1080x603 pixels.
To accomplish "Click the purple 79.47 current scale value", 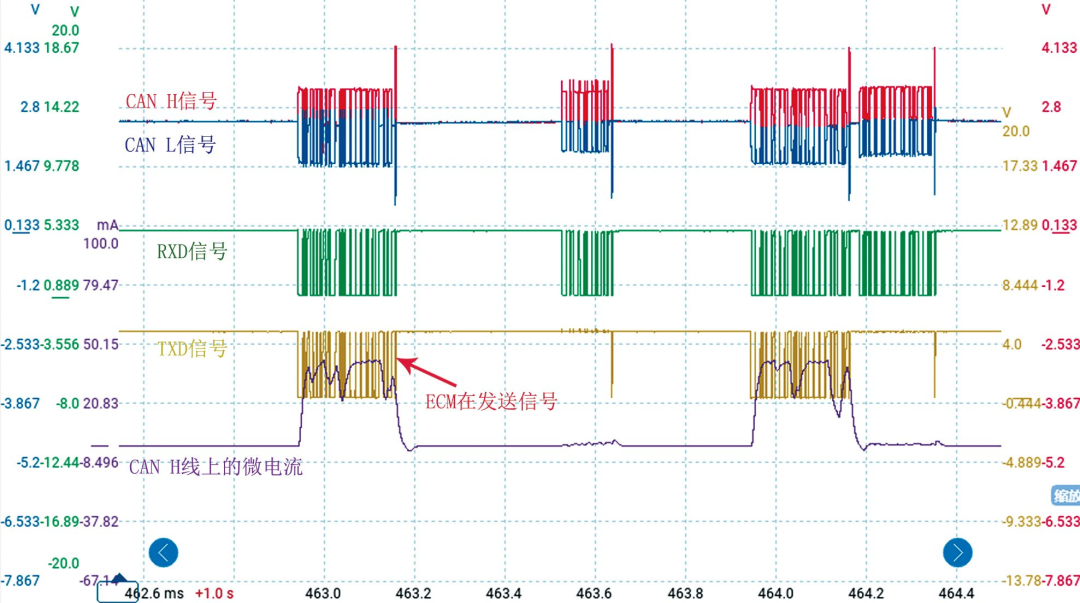I will click(101, 285).
